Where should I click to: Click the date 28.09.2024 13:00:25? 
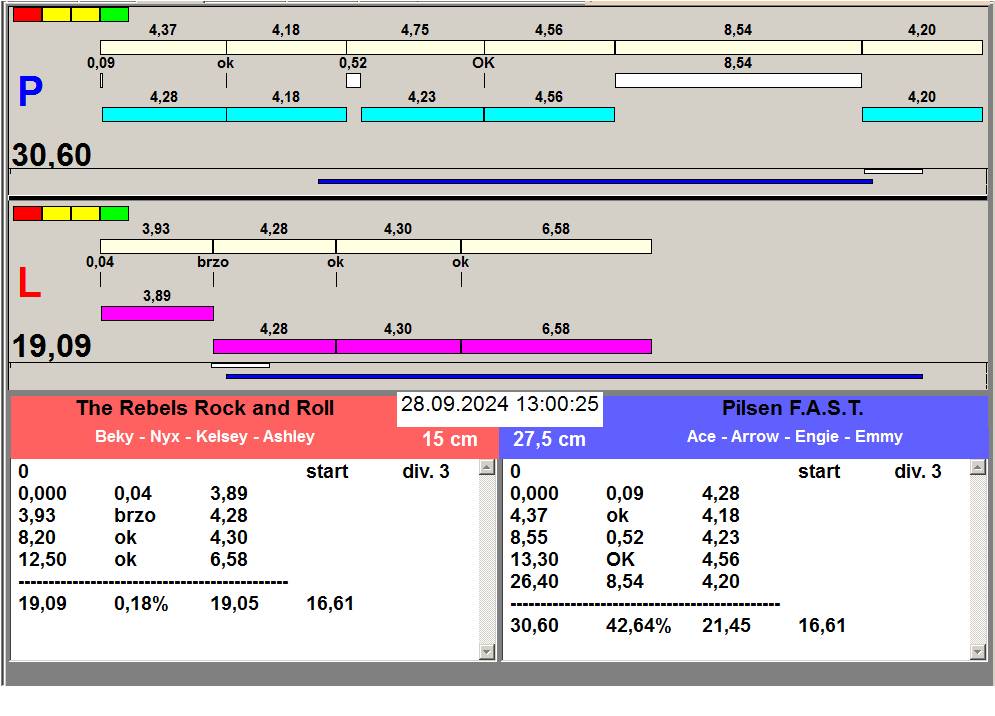[500, 404]
